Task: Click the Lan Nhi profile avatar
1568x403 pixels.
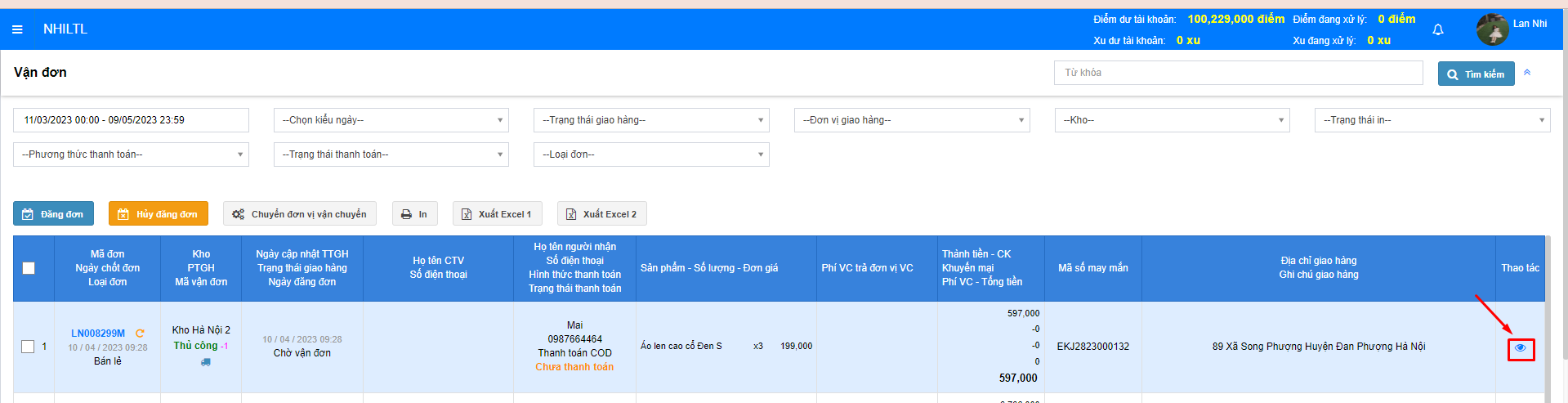Action: pyautogui.click(x=1492, y=29)
